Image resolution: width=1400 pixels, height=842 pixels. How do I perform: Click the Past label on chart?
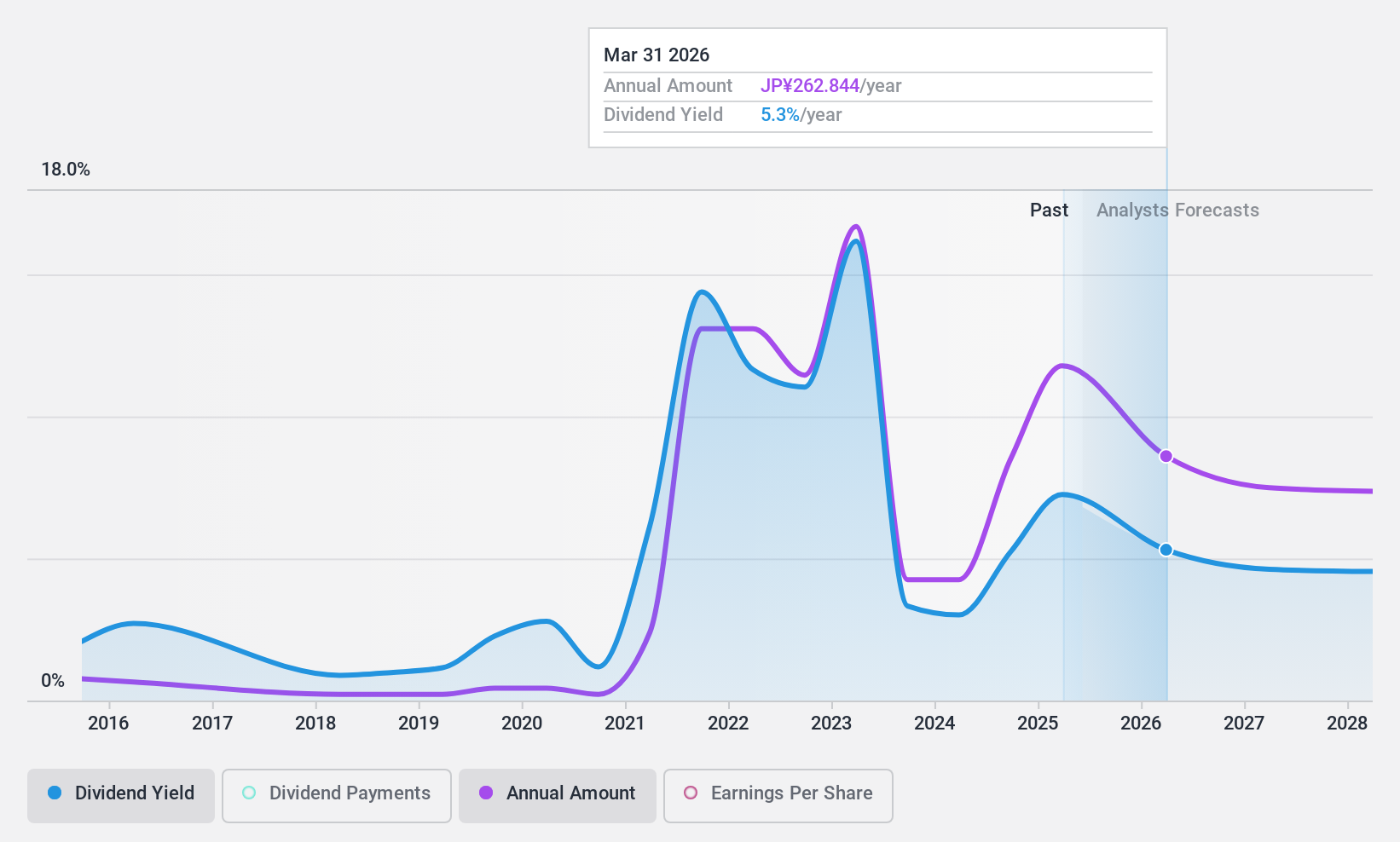tap(1049, 210)
